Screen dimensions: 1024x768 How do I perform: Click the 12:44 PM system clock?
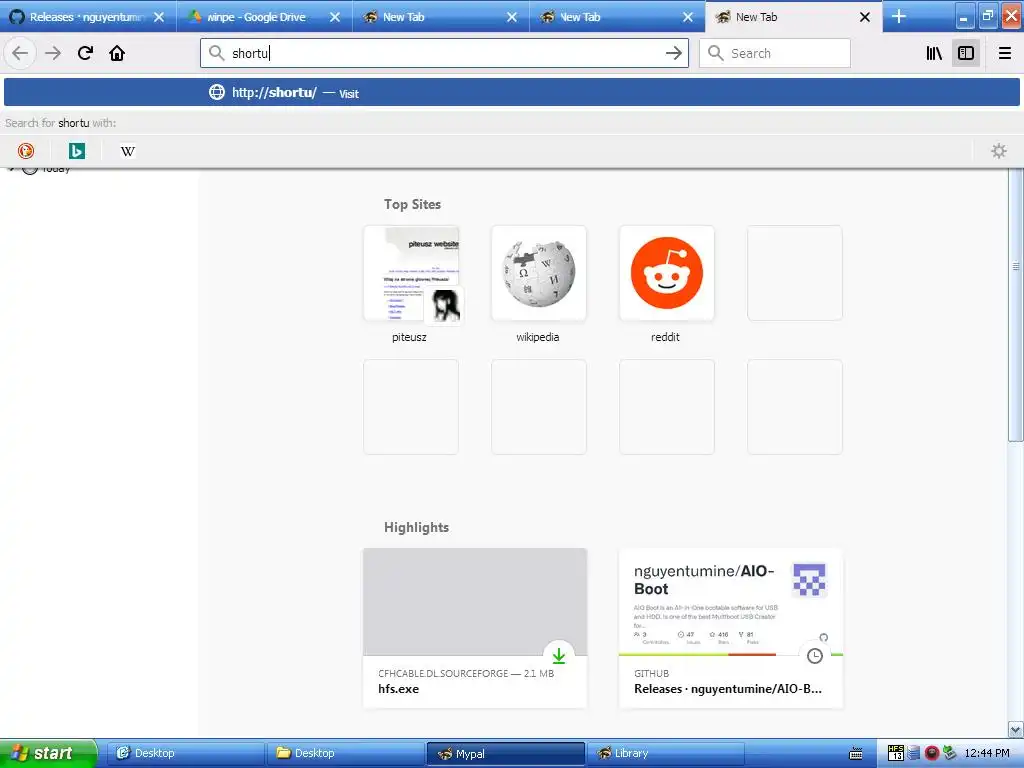(987, 753)
